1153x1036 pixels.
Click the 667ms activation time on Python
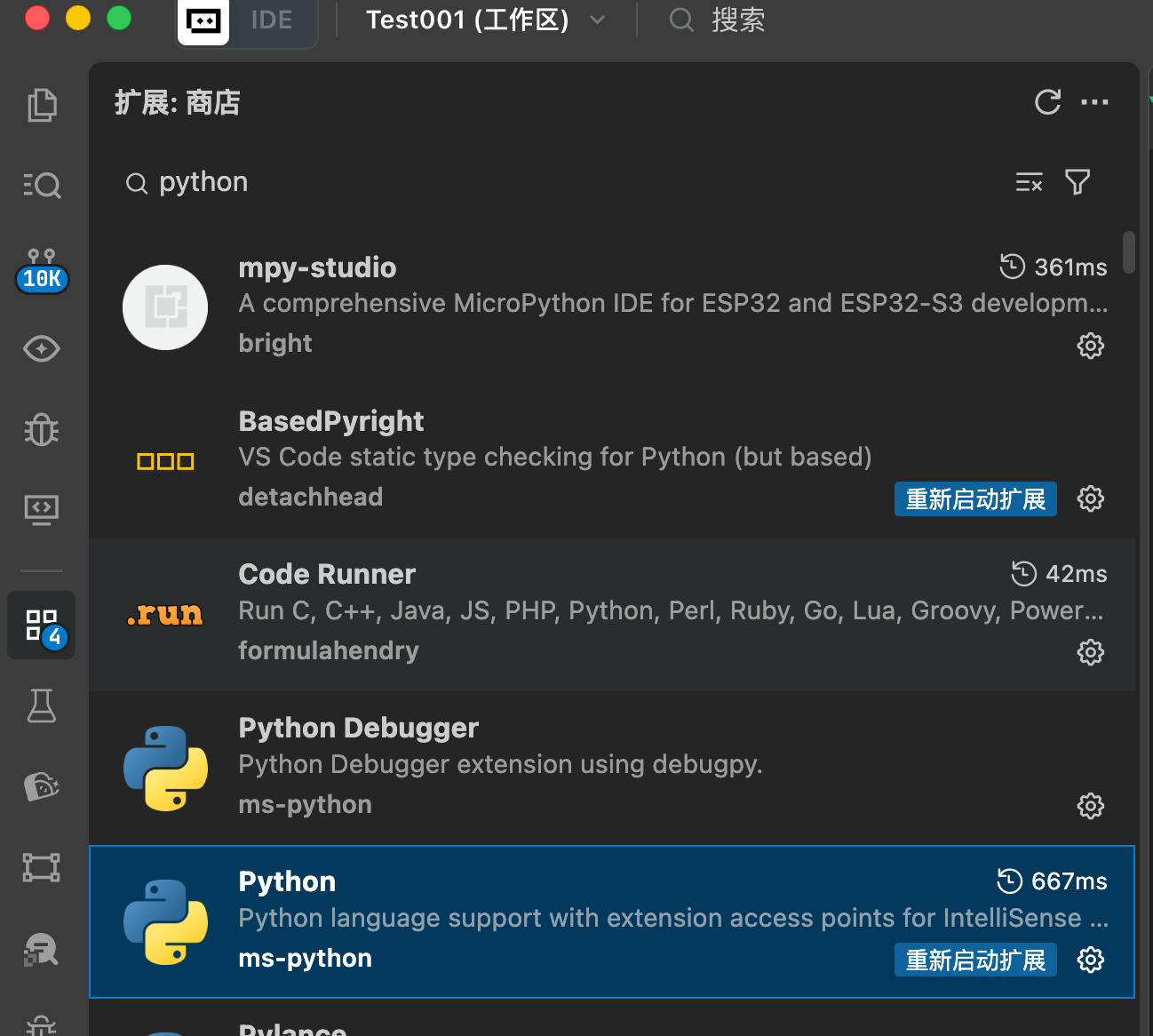1052,881
